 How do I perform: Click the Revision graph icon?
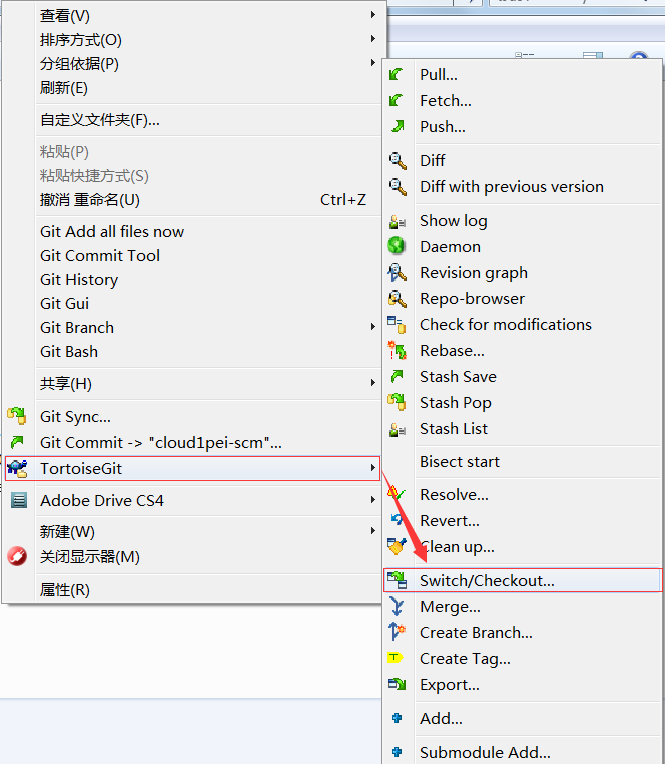coord(397,272)
